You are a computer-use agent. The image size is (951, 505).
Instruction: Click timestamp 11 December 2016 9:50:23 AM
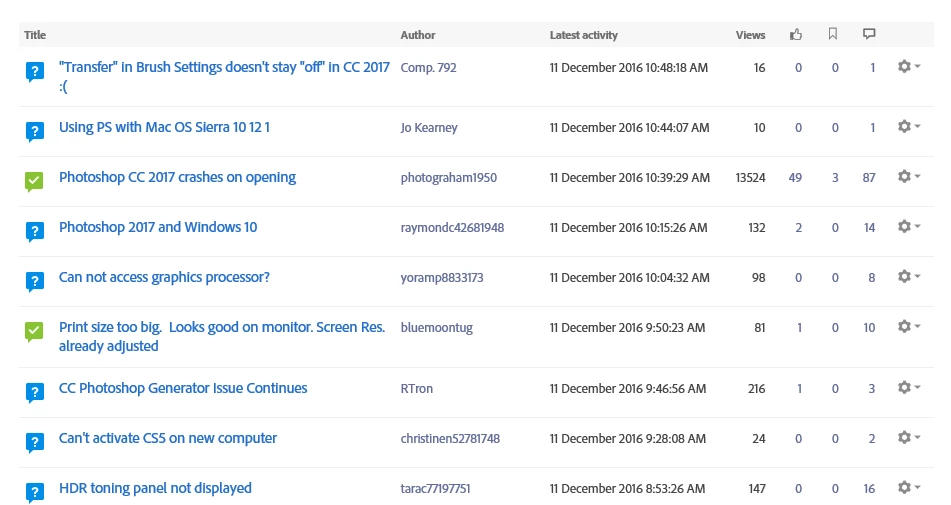pos(627,328)
